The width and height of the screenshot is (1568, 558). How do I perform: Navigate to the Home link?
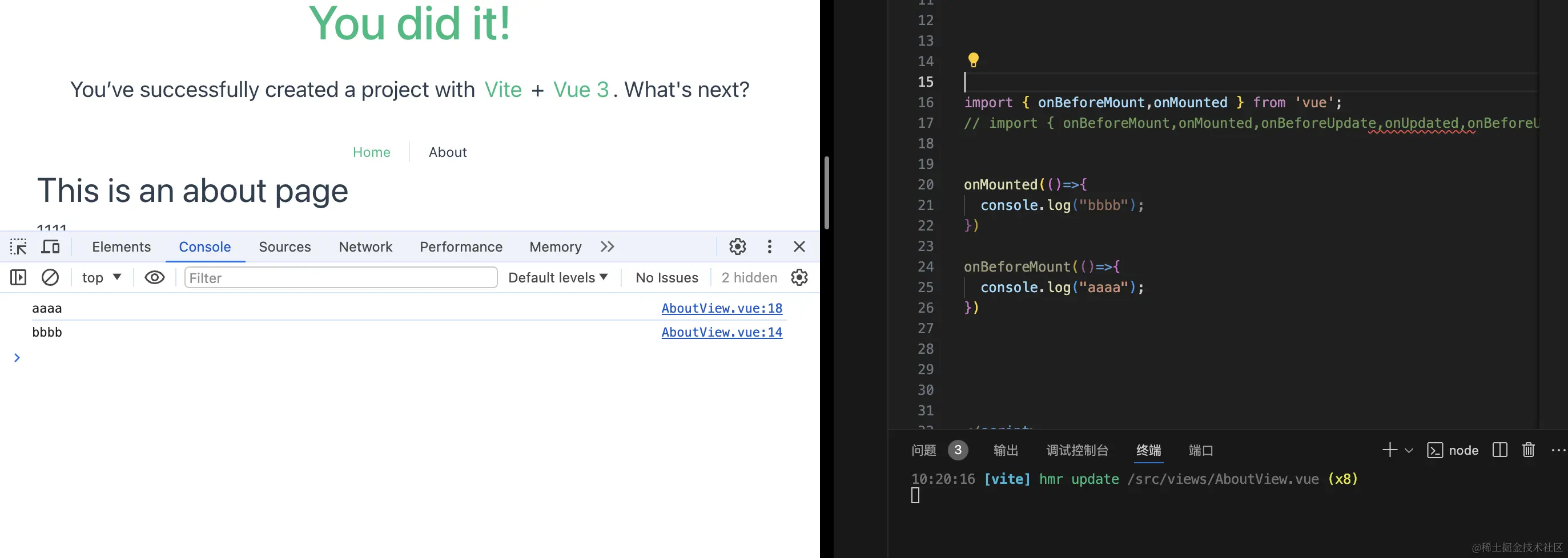[371, 152]
